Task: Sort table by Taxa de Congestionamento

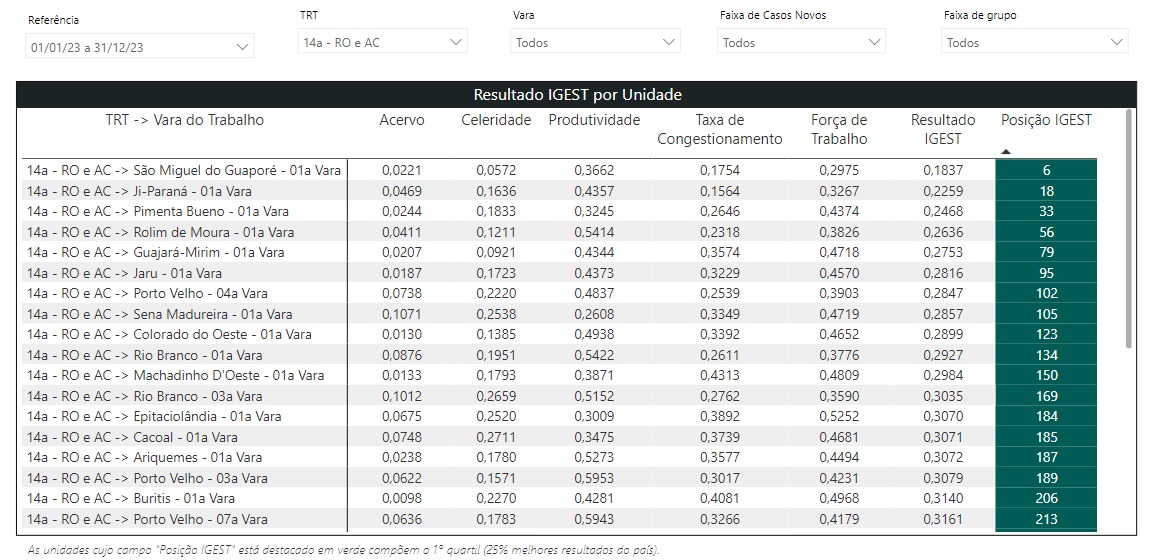Action: point(719,130)
